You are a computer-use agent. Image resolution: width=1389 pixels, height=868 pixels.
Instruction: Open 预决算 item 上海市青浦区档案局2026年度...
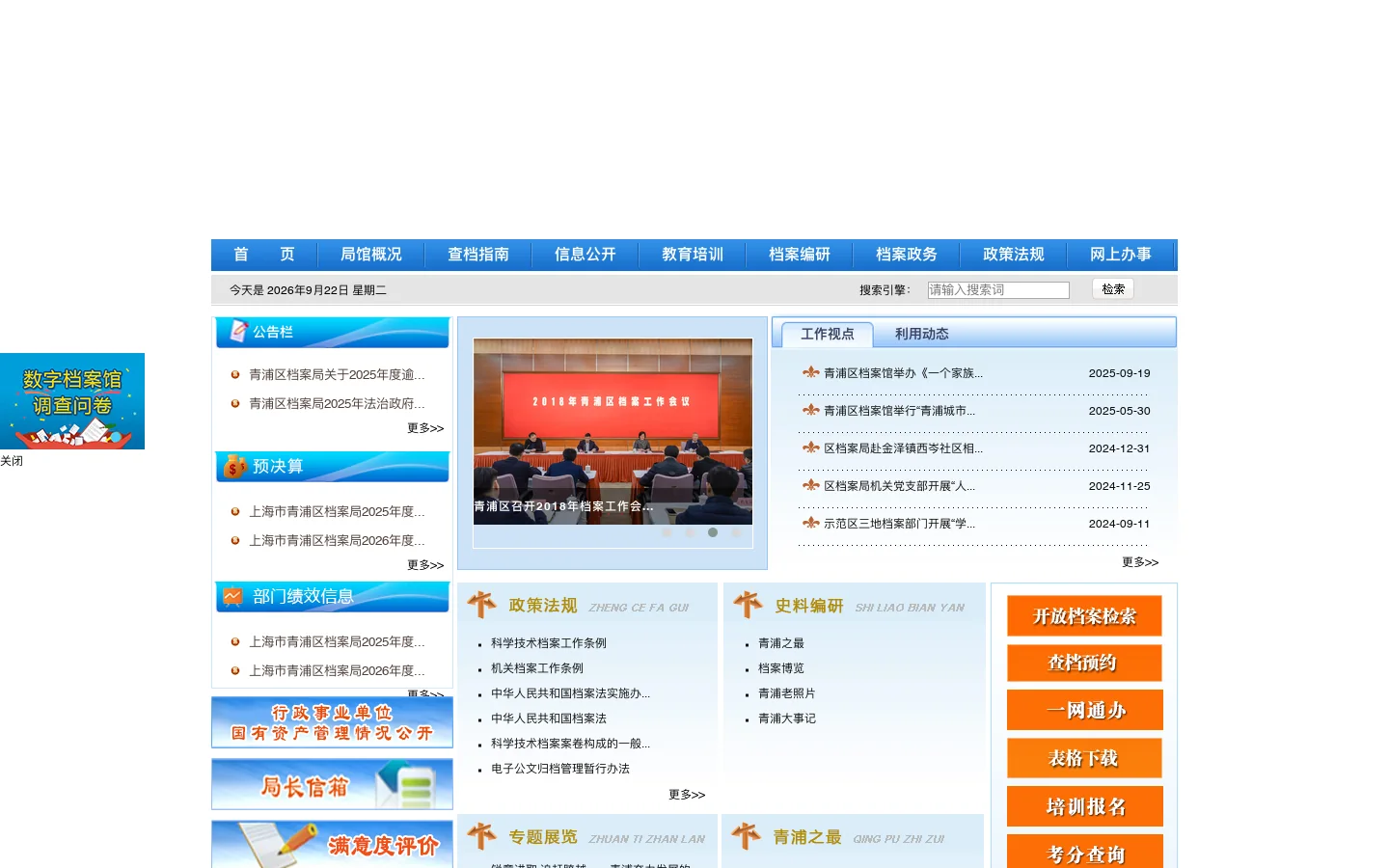pyautogui.click(x=337, y=541)
